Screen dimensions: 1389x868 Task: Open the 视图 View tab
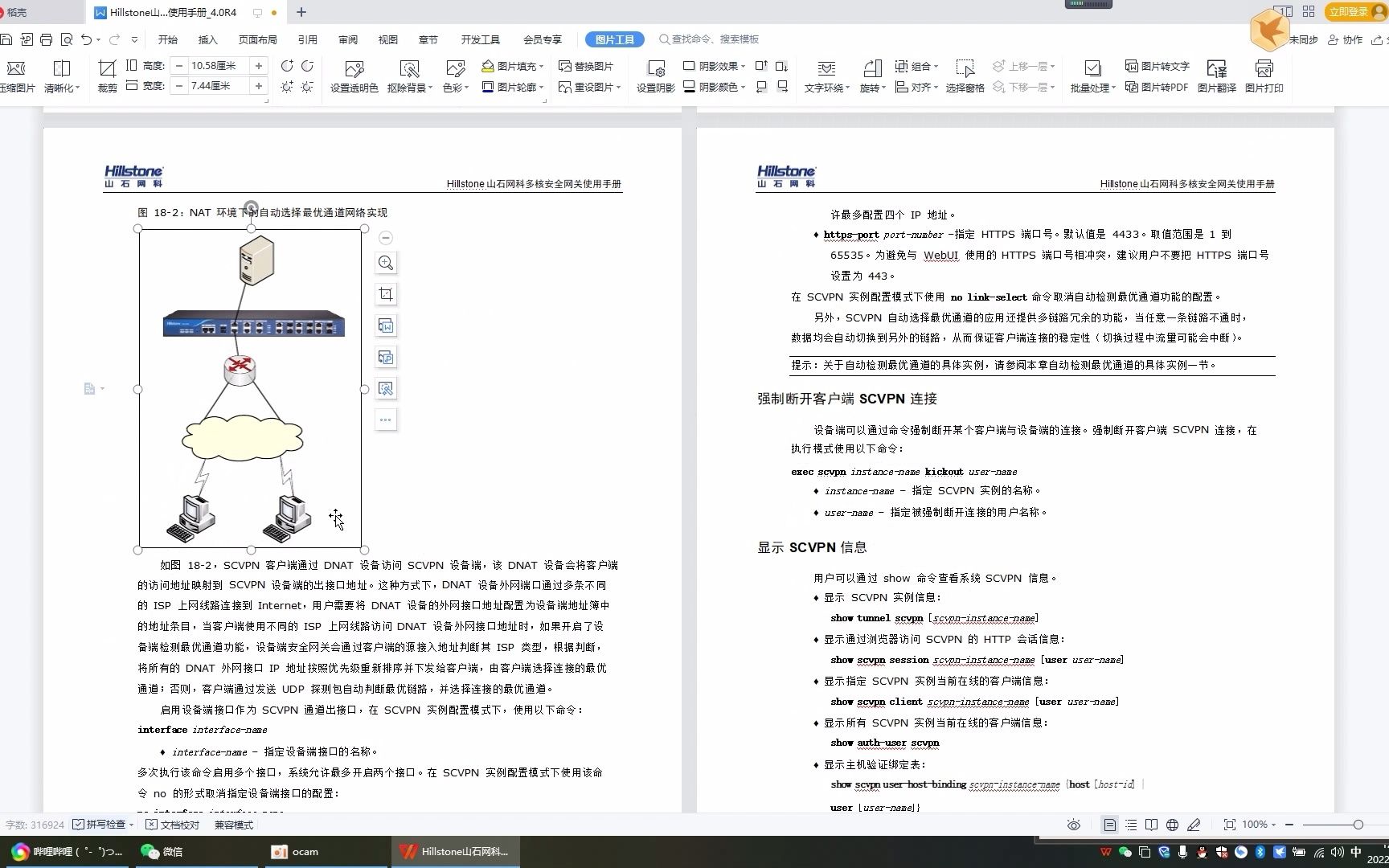[x=387, y=39]
